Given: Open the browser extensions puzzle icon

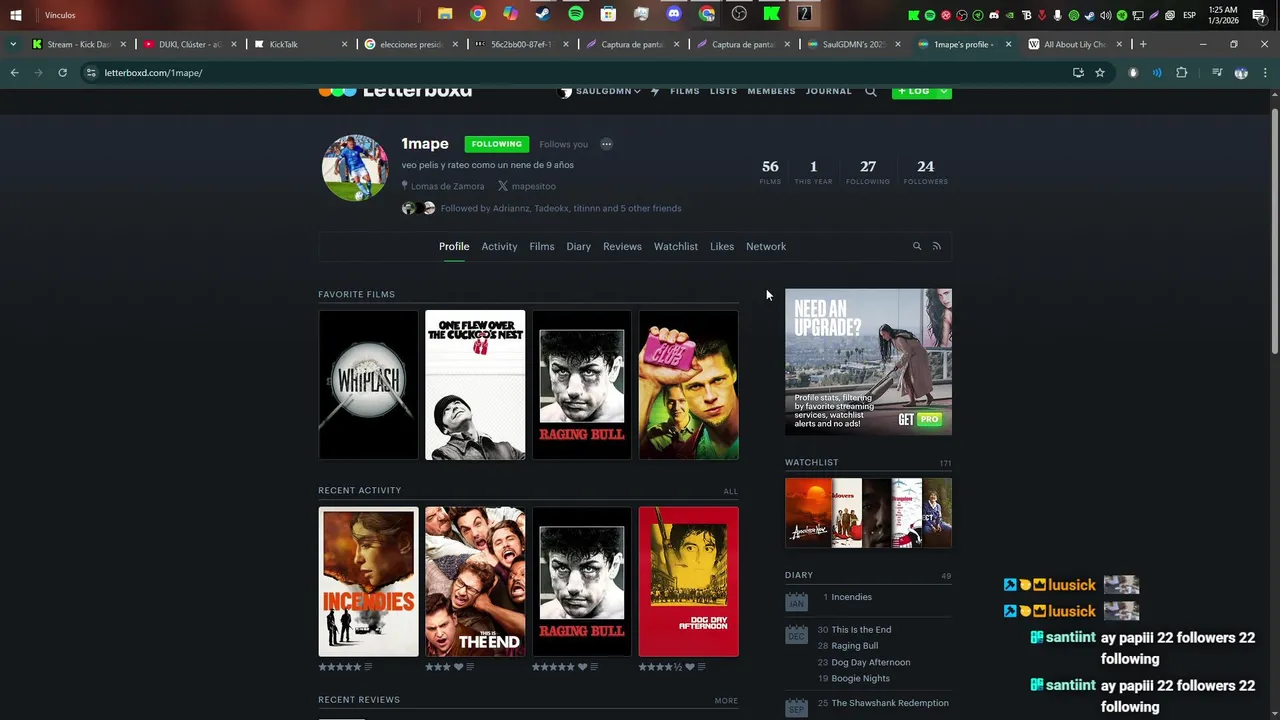Looking at the screenshot, I should coord(1182,73).
